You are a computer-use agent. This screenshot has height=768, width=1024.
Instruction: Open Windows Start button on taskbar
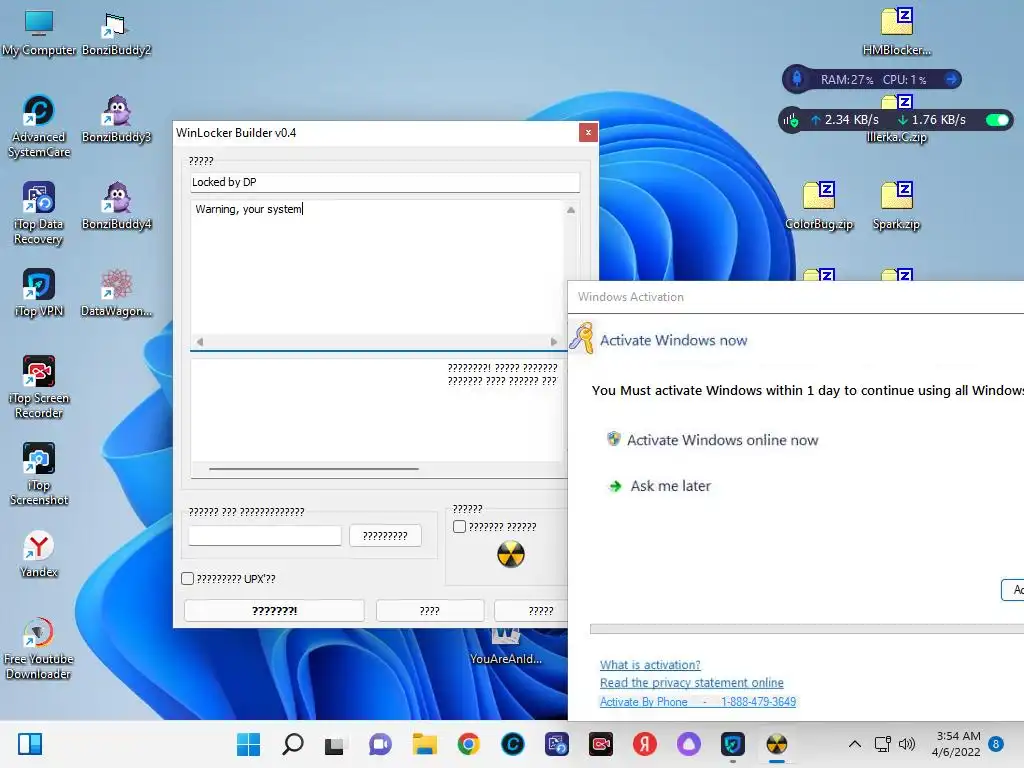pyautogui.click(x=248, y=744)
